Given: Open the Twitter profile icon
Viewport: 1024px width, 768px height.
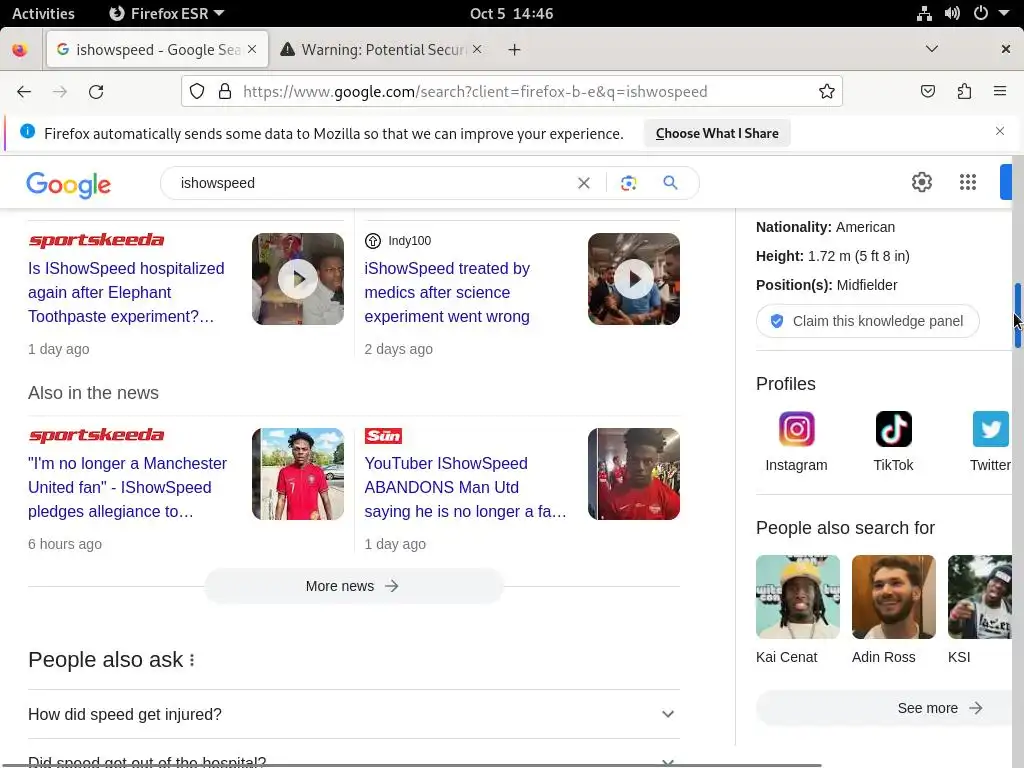Looking at the screenshot, I should pyautogui.click(x=991, y=429).
